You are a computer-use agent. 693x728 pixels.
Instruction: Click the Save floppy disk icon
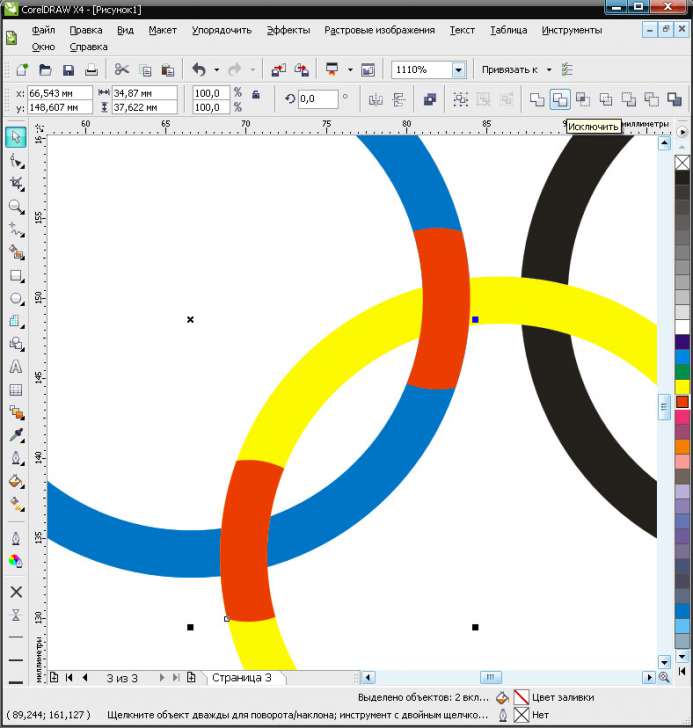tap(69, 70)
